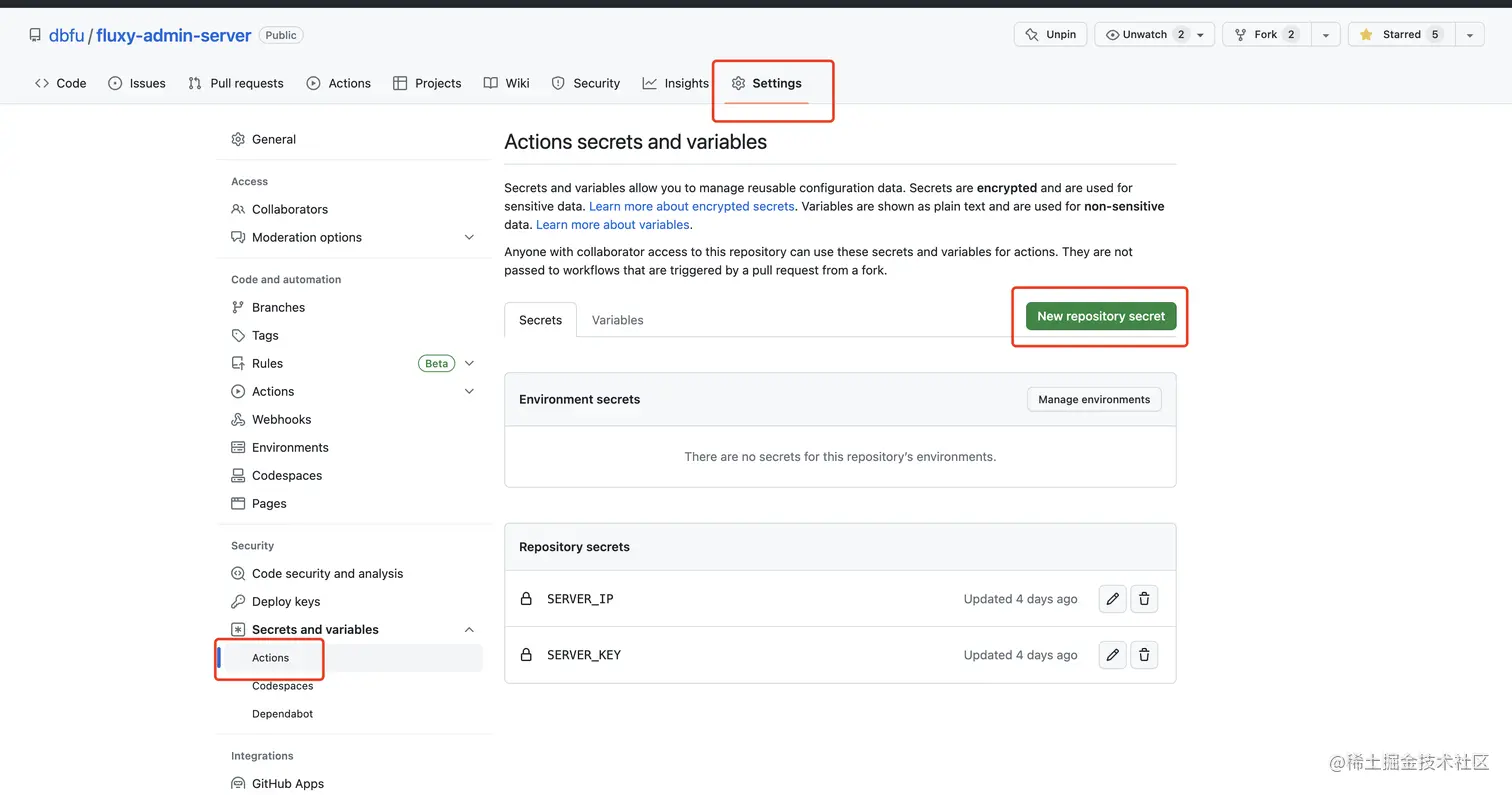This screenshot has width=1512, height=795.
Task: Switch to the Variables tab
Action: pos(618,320)
